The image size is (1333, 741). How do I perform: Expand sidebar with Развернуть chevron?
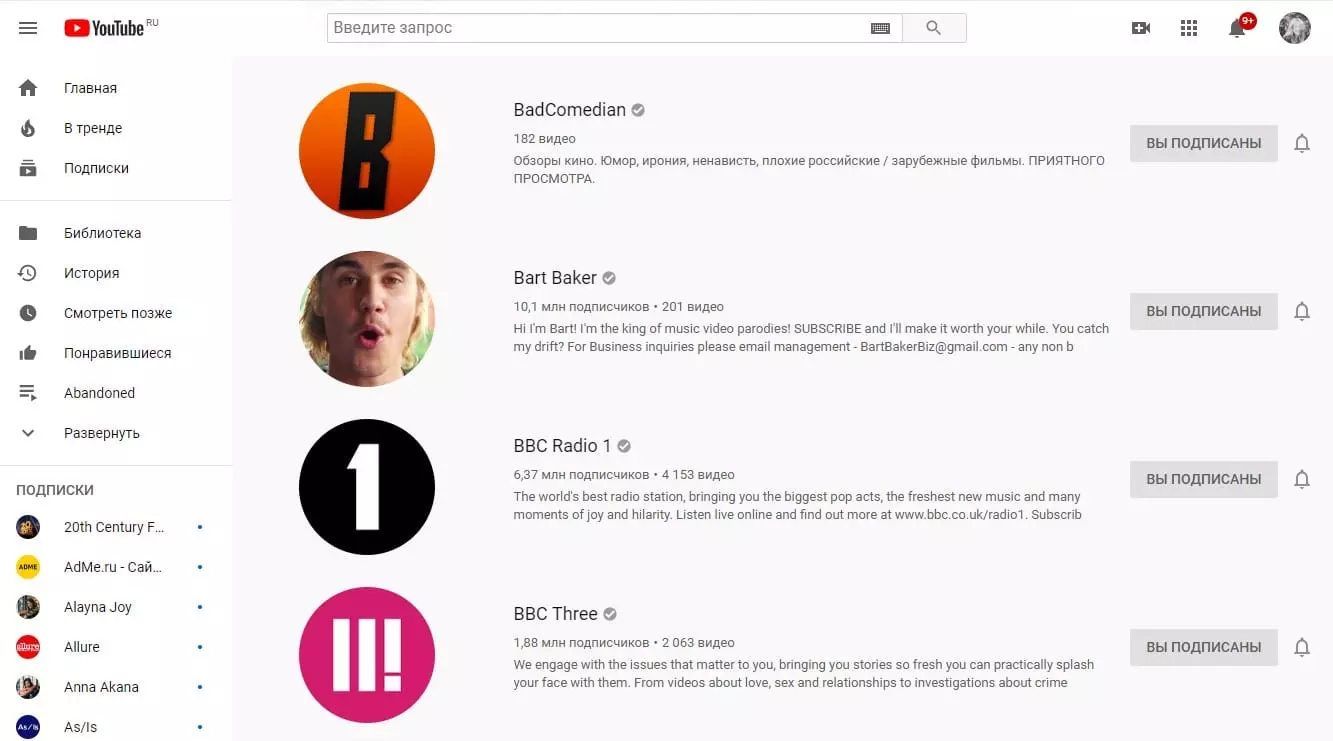pos(28,433)
